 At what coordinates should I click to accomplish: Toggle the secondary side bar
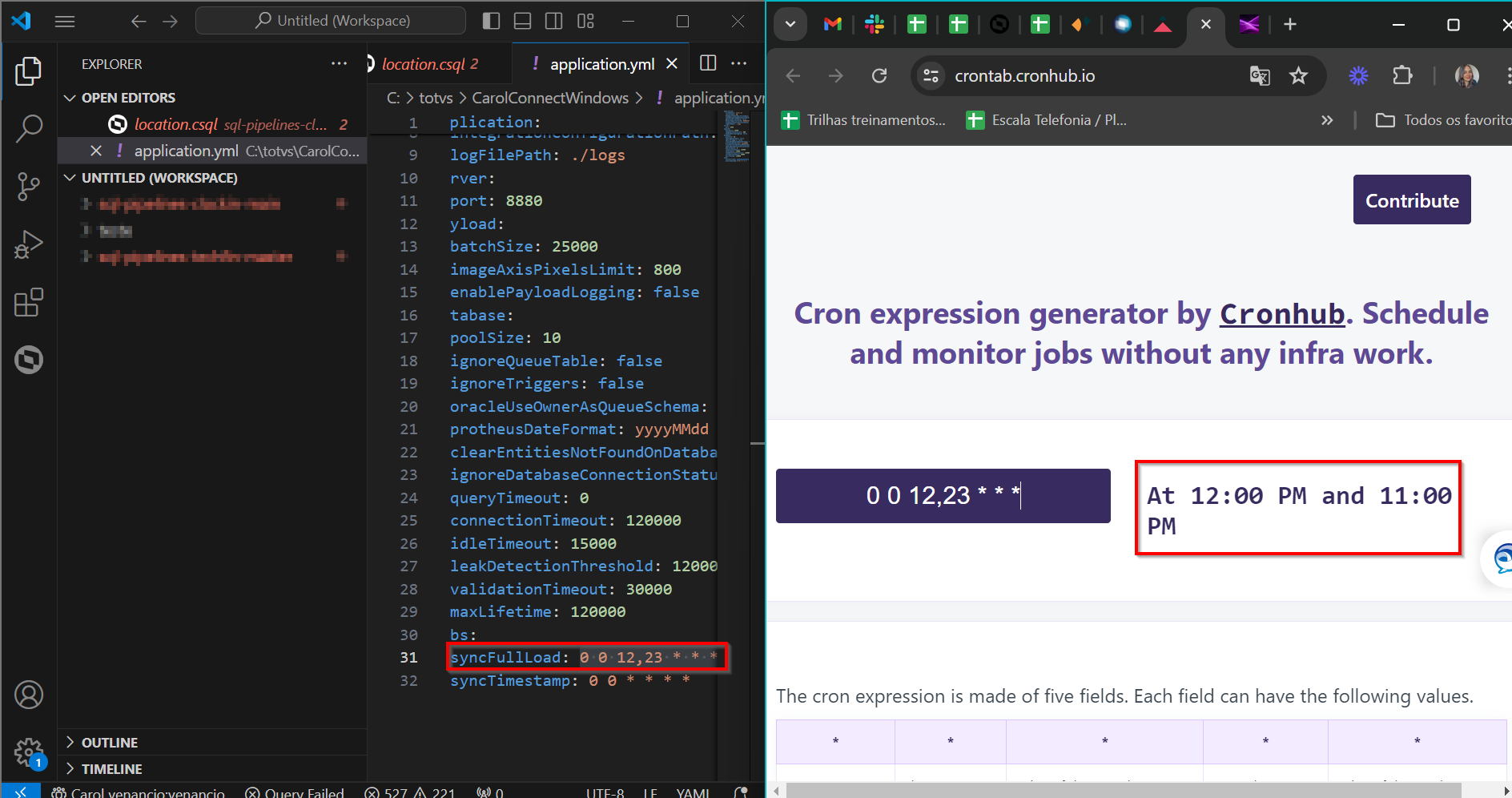tap(553, 21)
